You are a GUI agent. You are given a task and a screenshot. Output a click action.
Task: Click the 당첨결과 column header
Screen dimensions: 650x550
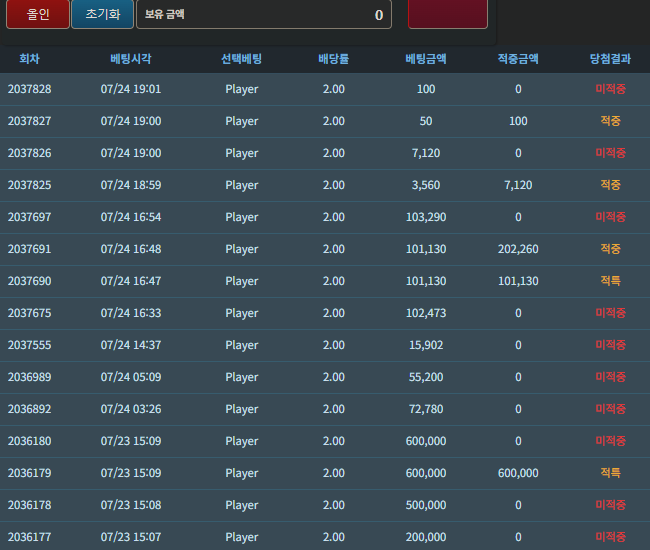[x=610, y=59]
